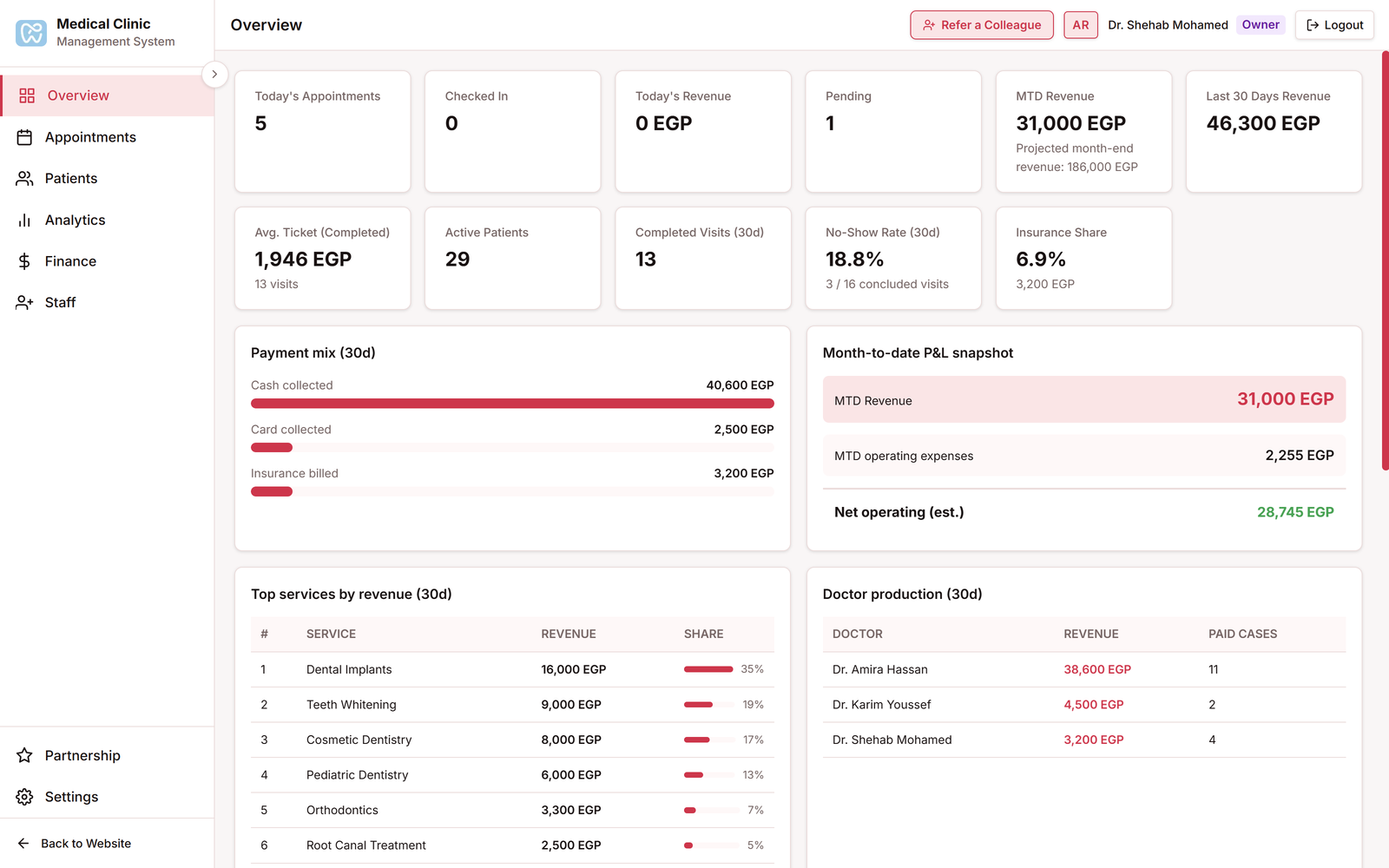This screenshot has width=1389, height=868.
Task: Click the MTD operating expenses row
Action: (x=1084, y=456)
